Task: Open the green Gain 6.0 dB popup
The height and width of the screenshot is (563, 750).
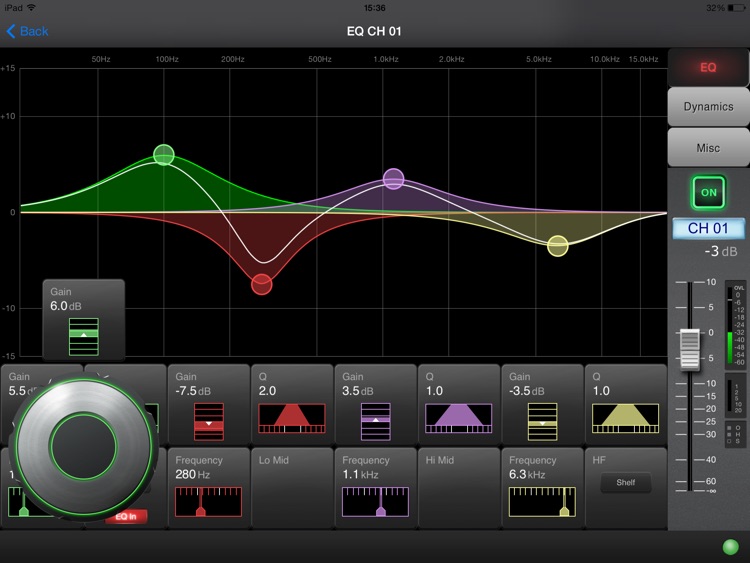Action: tap(84, 320)
